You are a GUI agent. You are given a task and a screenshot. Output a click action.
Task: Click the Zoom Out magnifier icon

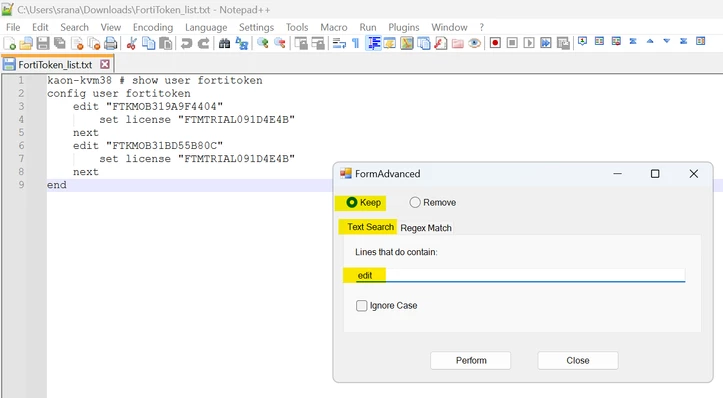[280, 43]
